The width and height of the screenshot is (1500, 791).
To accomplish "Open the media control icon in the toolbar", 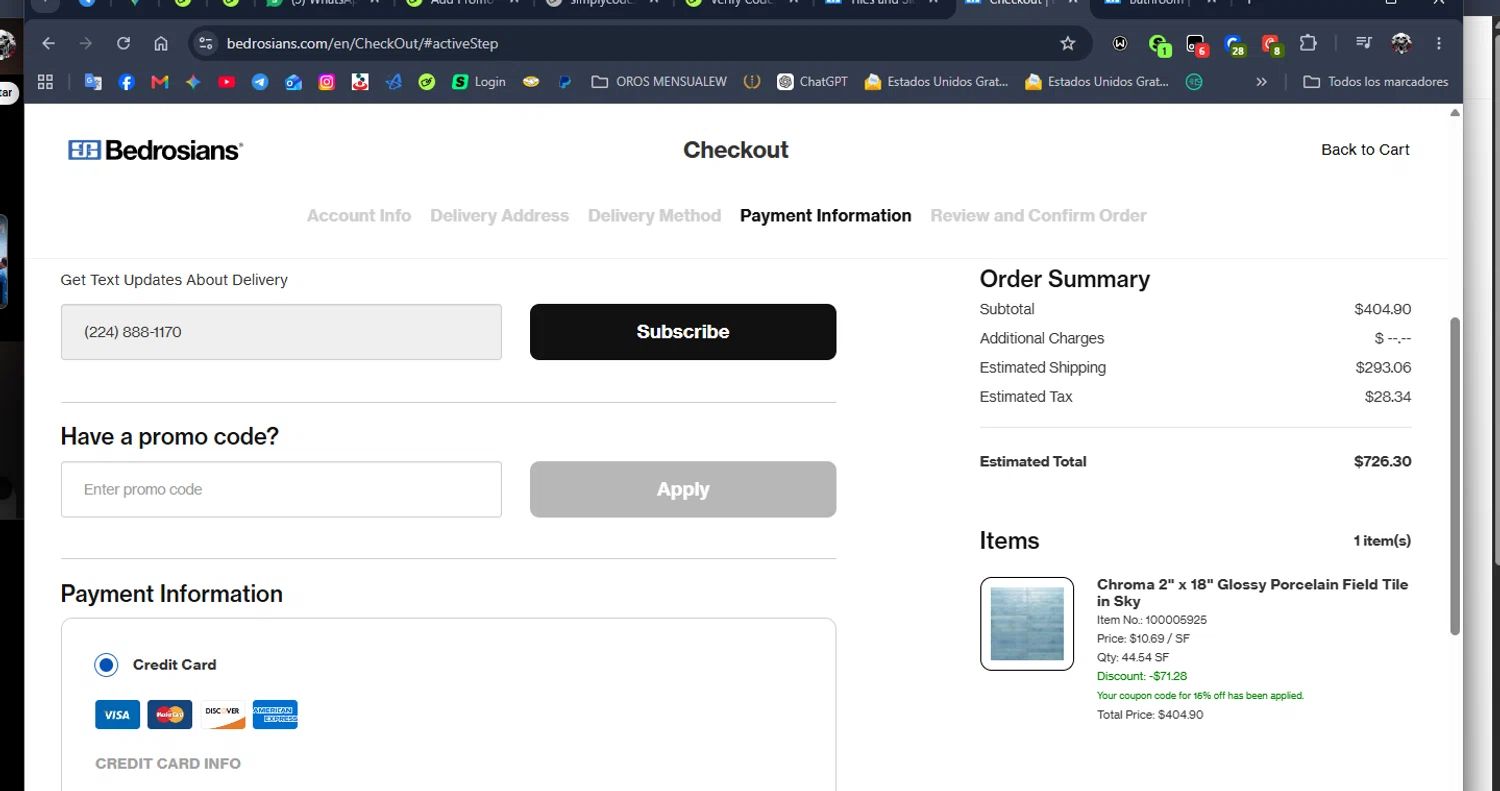I will (x=1364, y=43).
